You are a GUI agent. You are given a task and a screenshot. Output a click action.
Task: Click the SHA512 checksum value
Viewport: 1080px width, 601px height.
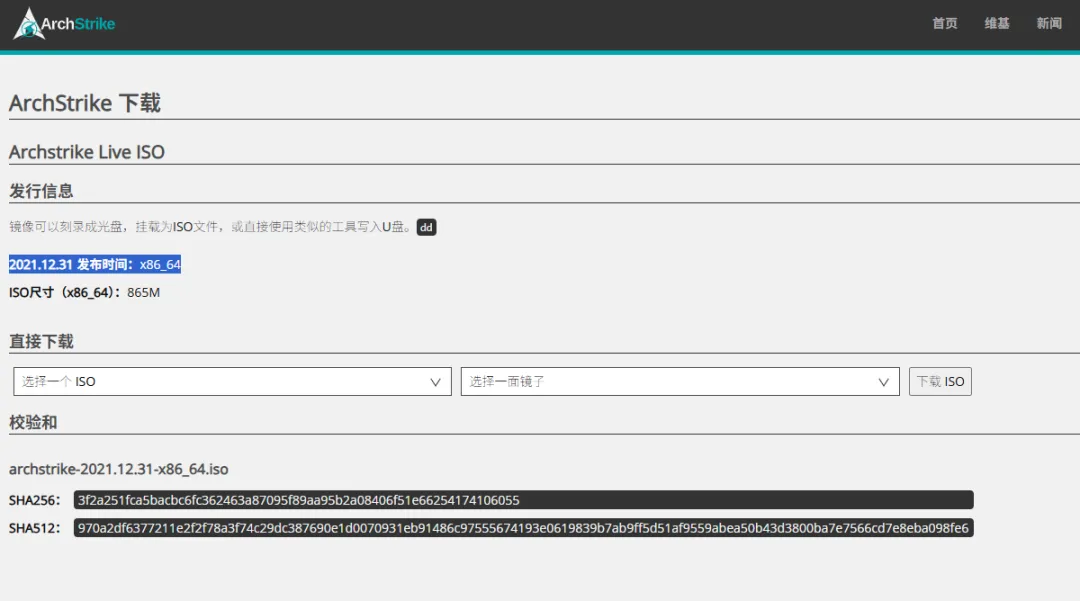point(523,528)
